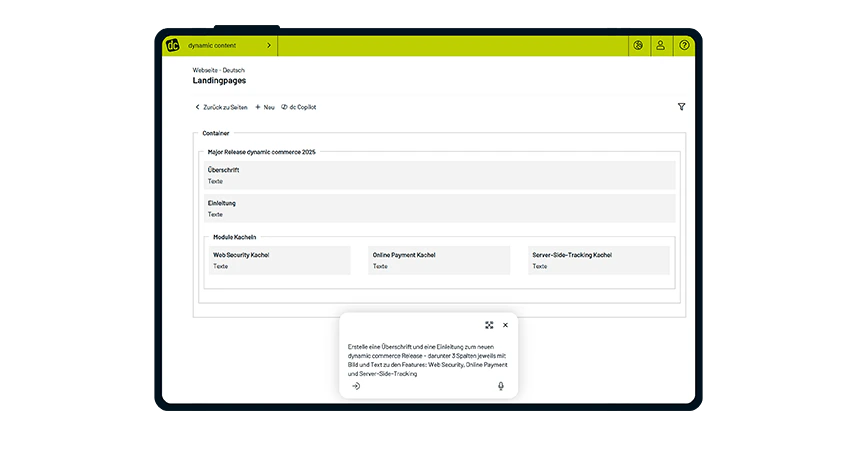Click the Copilot prompt text field
The image size is (858, 450).
(428, 360)
